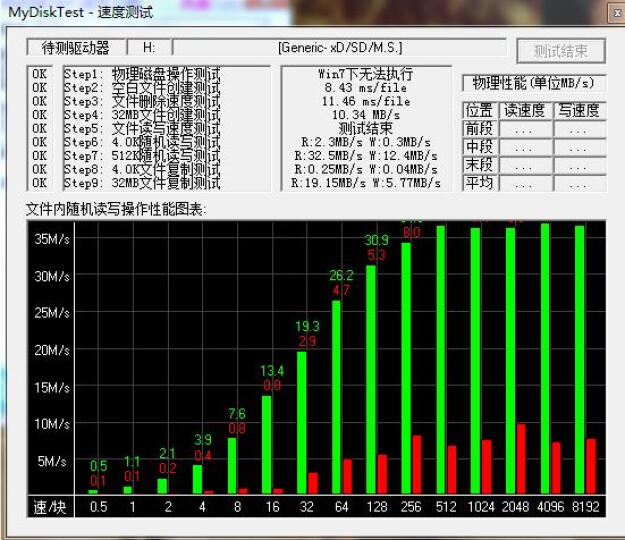Click the 平均 row label
Image resolution: width=625 pixels, height=540 pixels.
[x=480, y=183]
